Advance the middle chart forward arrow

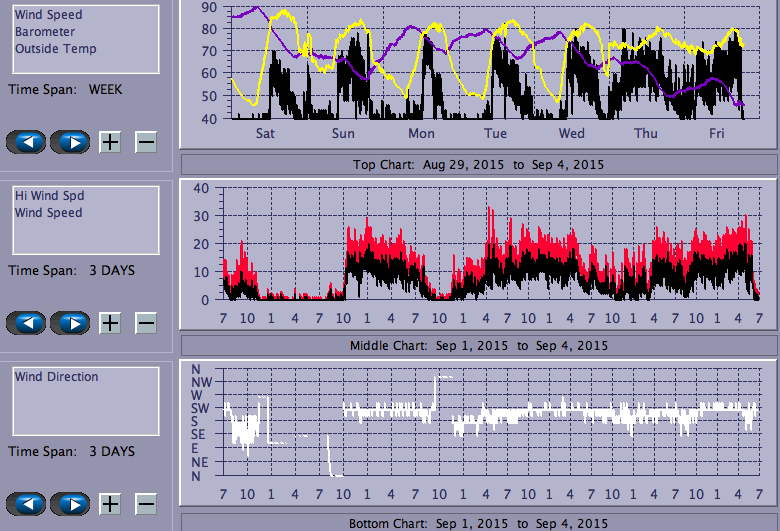click(70, 323)
